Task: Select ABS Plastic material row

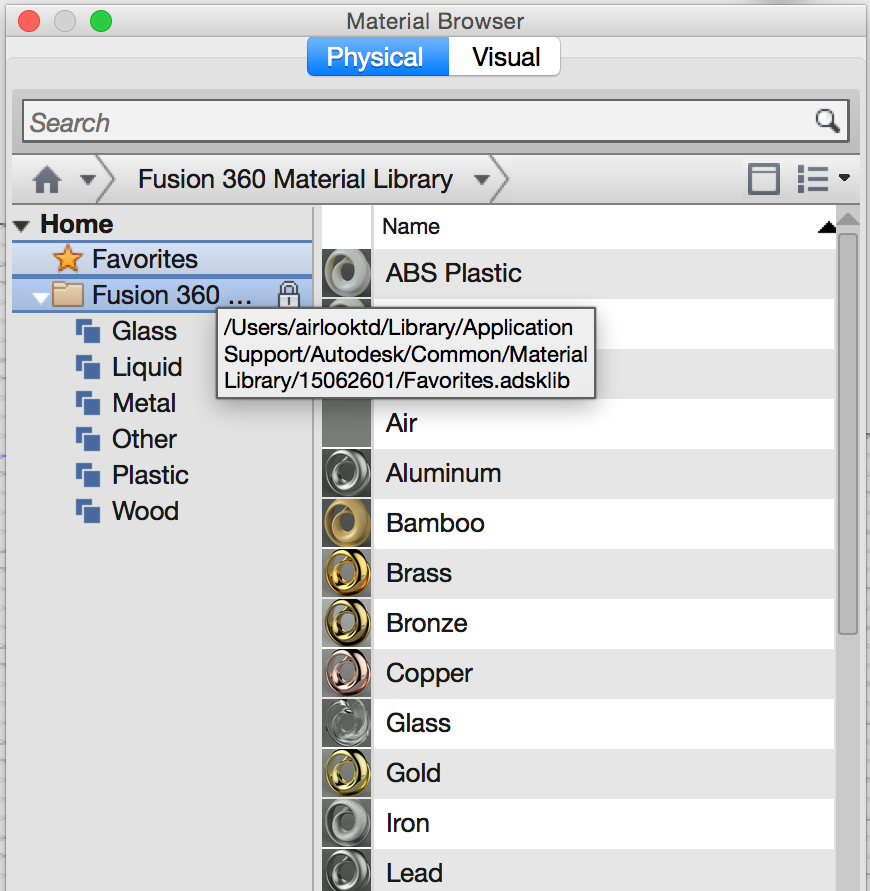Action: [x=578, y=273]
